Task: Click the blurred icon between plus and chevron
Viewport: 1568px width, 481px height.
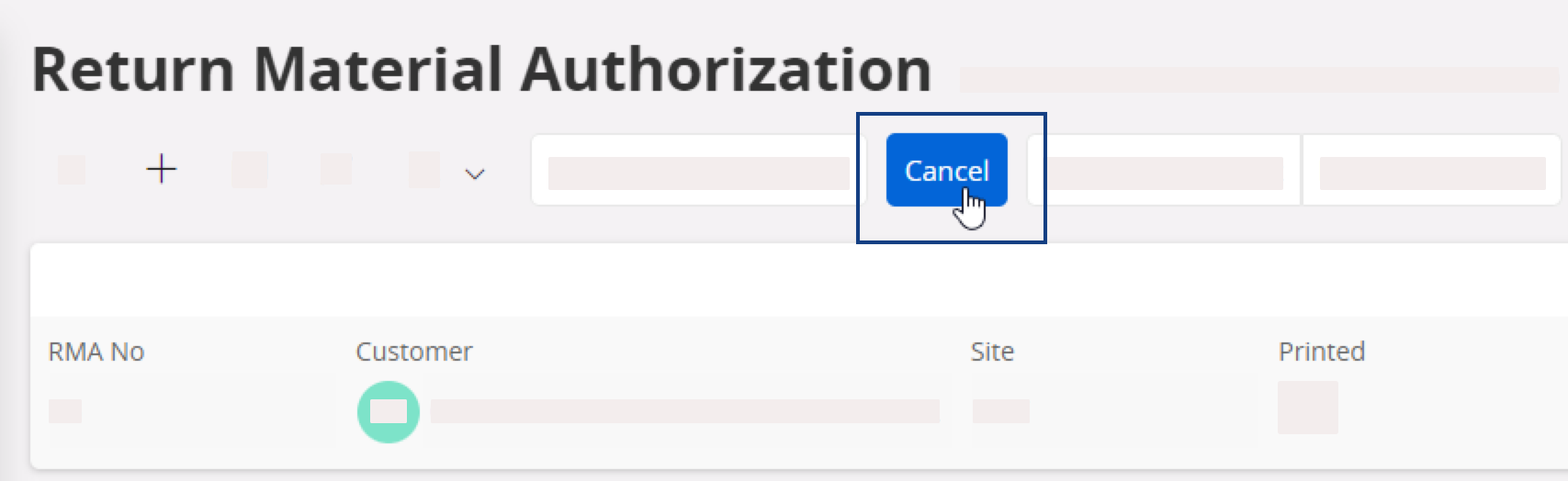Action: click(x=336, y=170)
